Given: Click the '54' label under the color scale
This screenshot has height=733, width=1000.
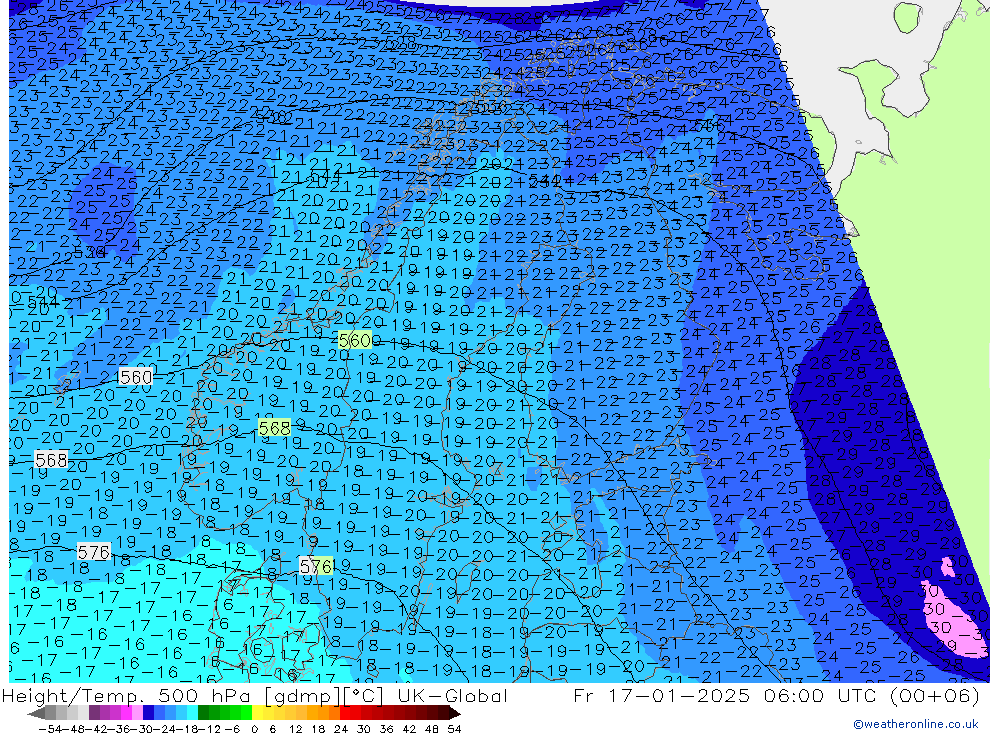Looking at the screenshot, I should (454, 729).
